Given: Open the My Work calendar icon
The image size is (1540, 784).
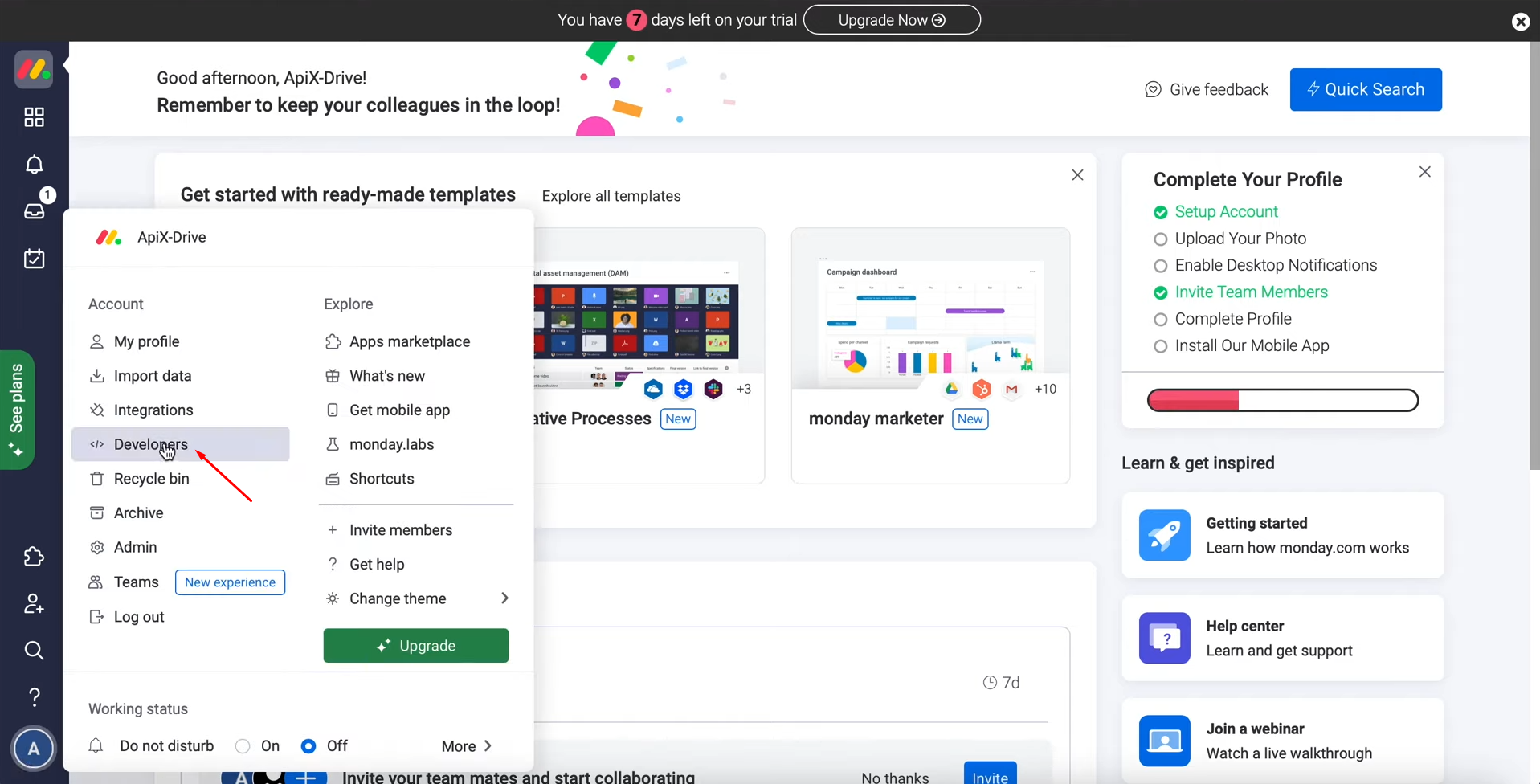Looking at the screenshot, I should pyautogui.click(x=34, y=259).
